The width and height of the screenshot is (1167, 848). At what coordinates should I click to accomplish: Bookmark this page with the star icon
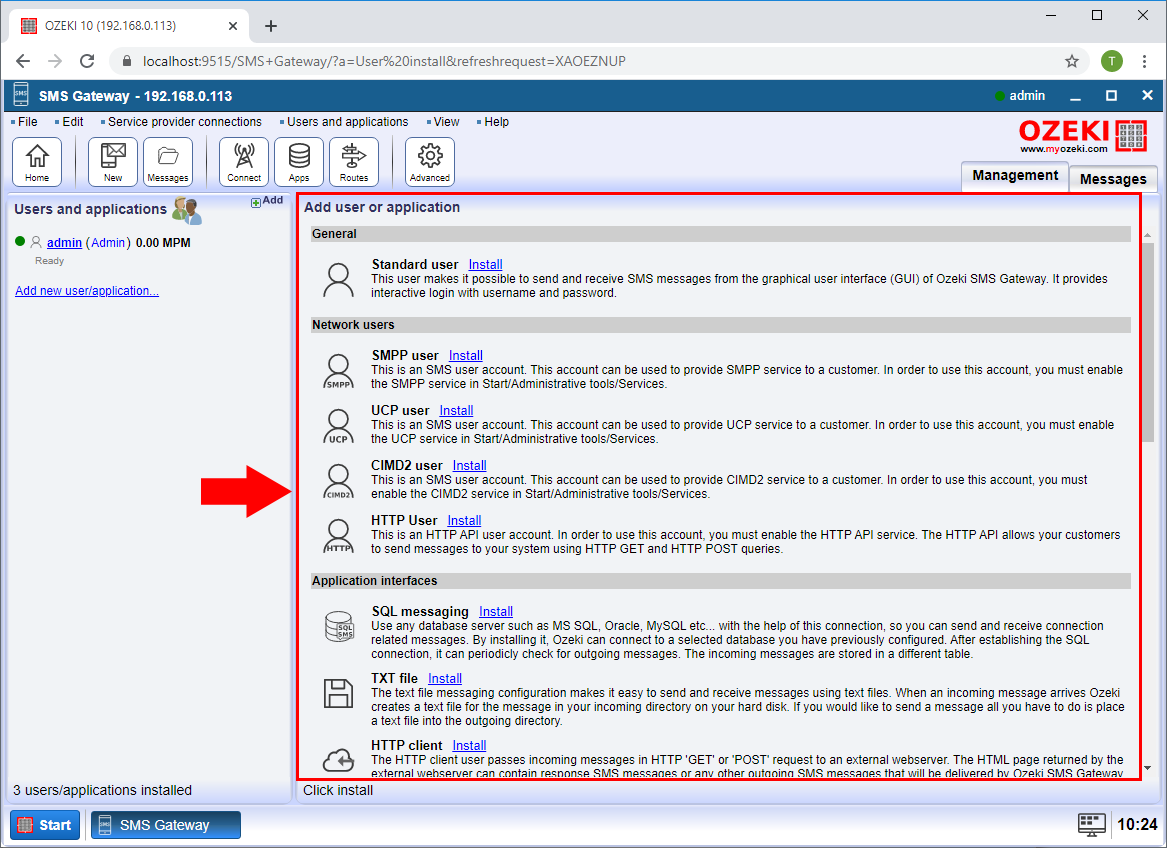click(x=1072, y=61)
